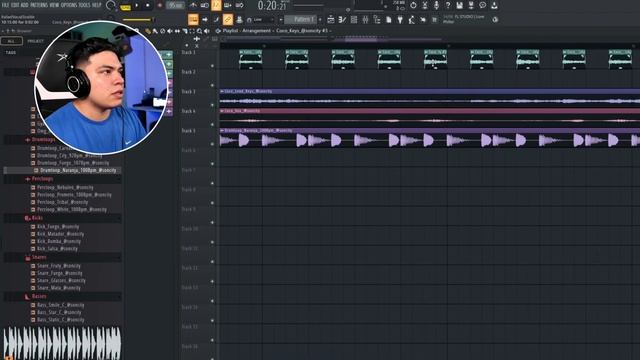
Task: Select Drumloop_Naranja_100bpm sample in browser
Action: 78,170
